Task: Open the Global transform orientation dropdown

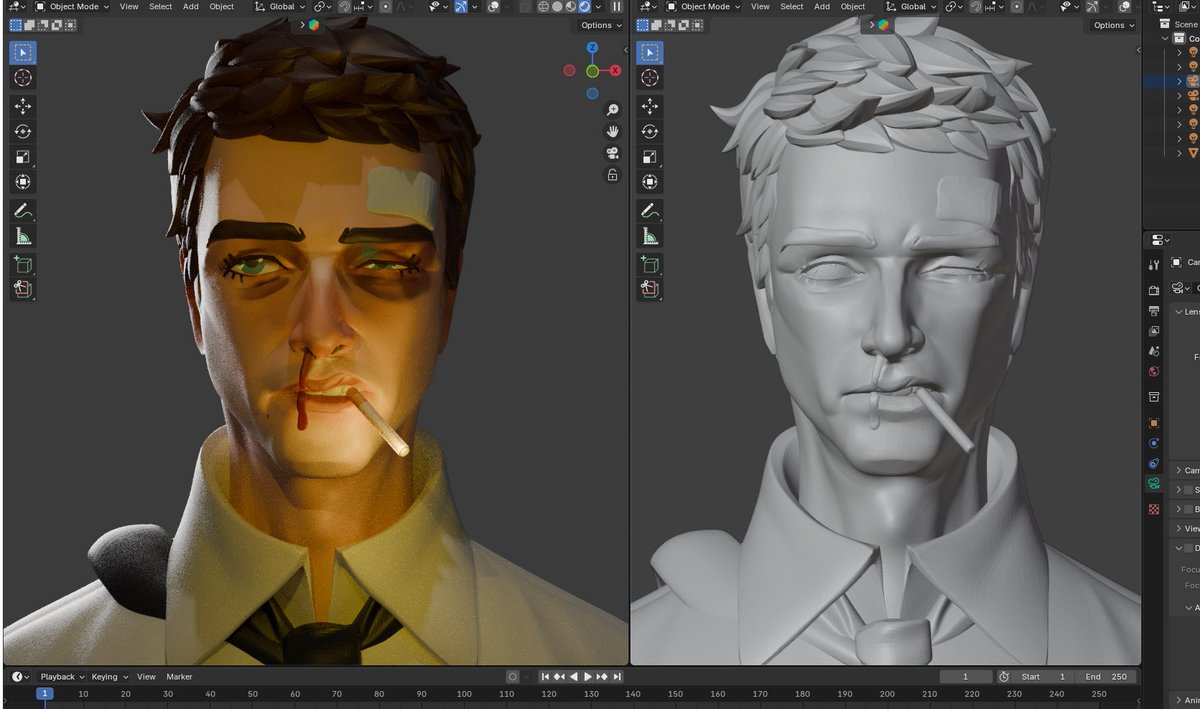Action: point(289,7)
